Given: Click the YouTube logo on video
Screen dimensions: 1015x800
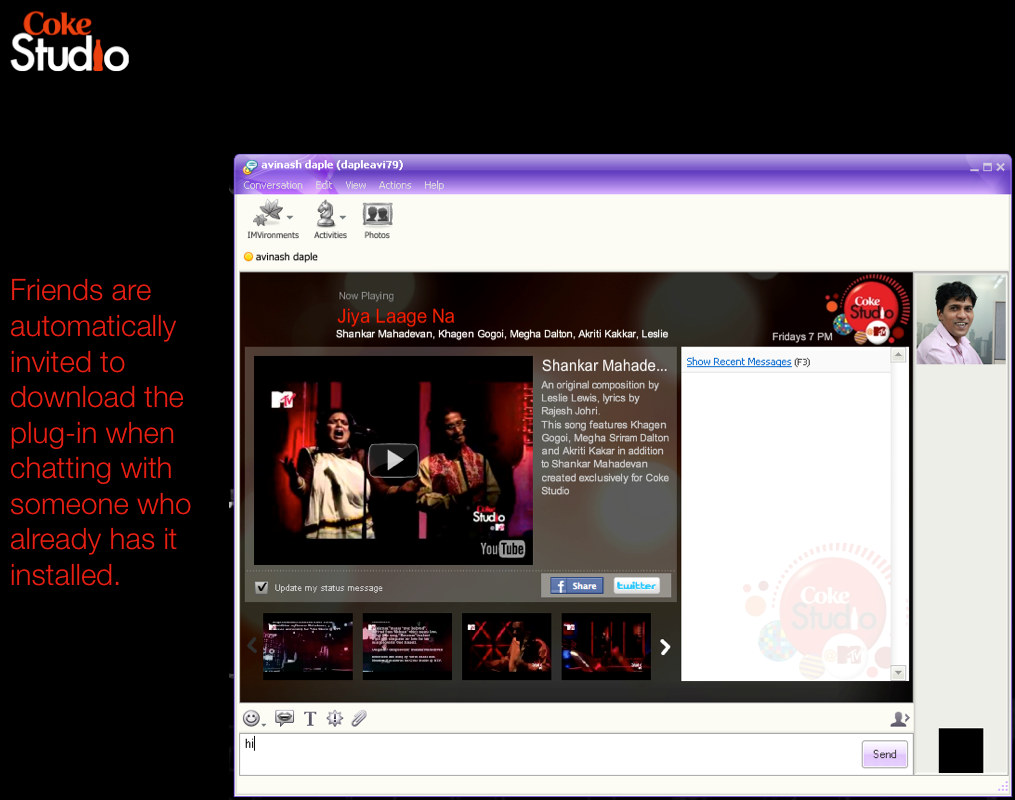Looking at the screenshot, I should click(x=502, y=549).
